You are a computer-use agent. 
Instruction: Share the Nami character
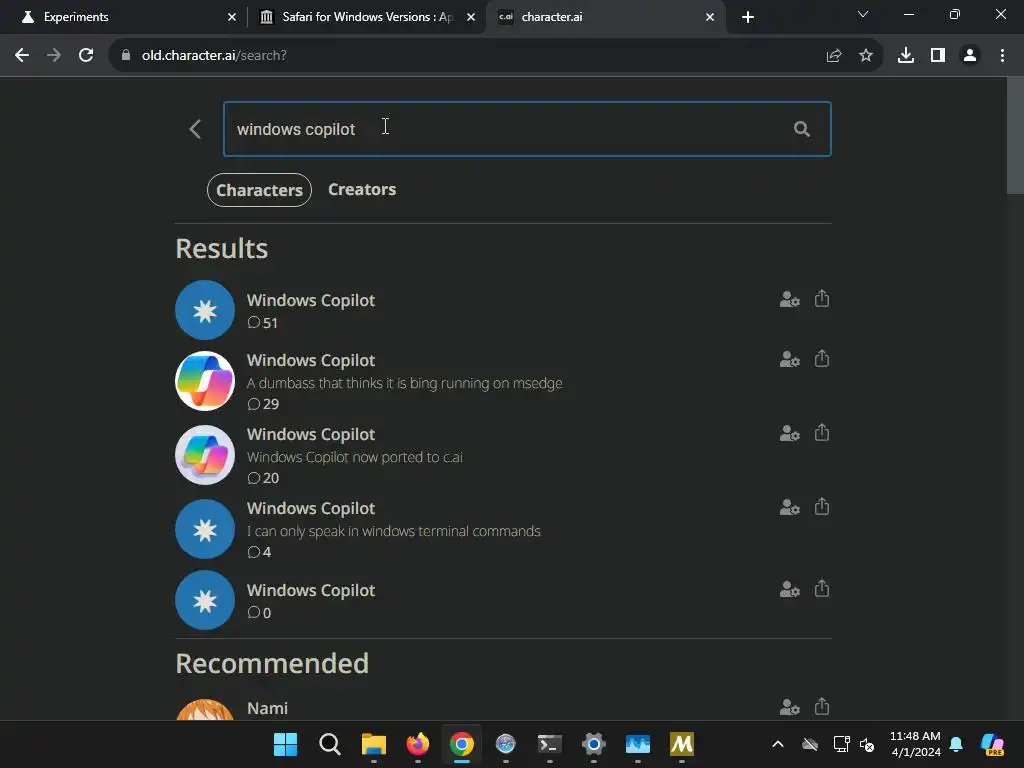click(822, 706)
